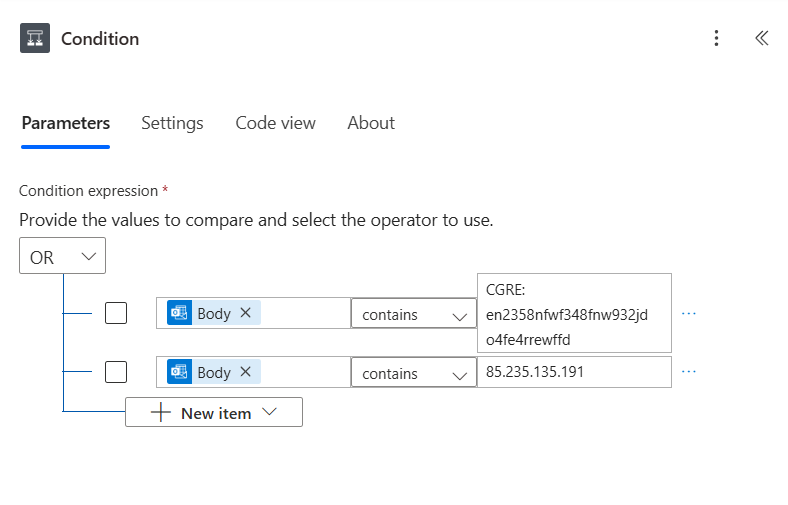Click the value field containing 85.235.135.191
The height and width of the screenshot is (505, 788).
[574, 372]
